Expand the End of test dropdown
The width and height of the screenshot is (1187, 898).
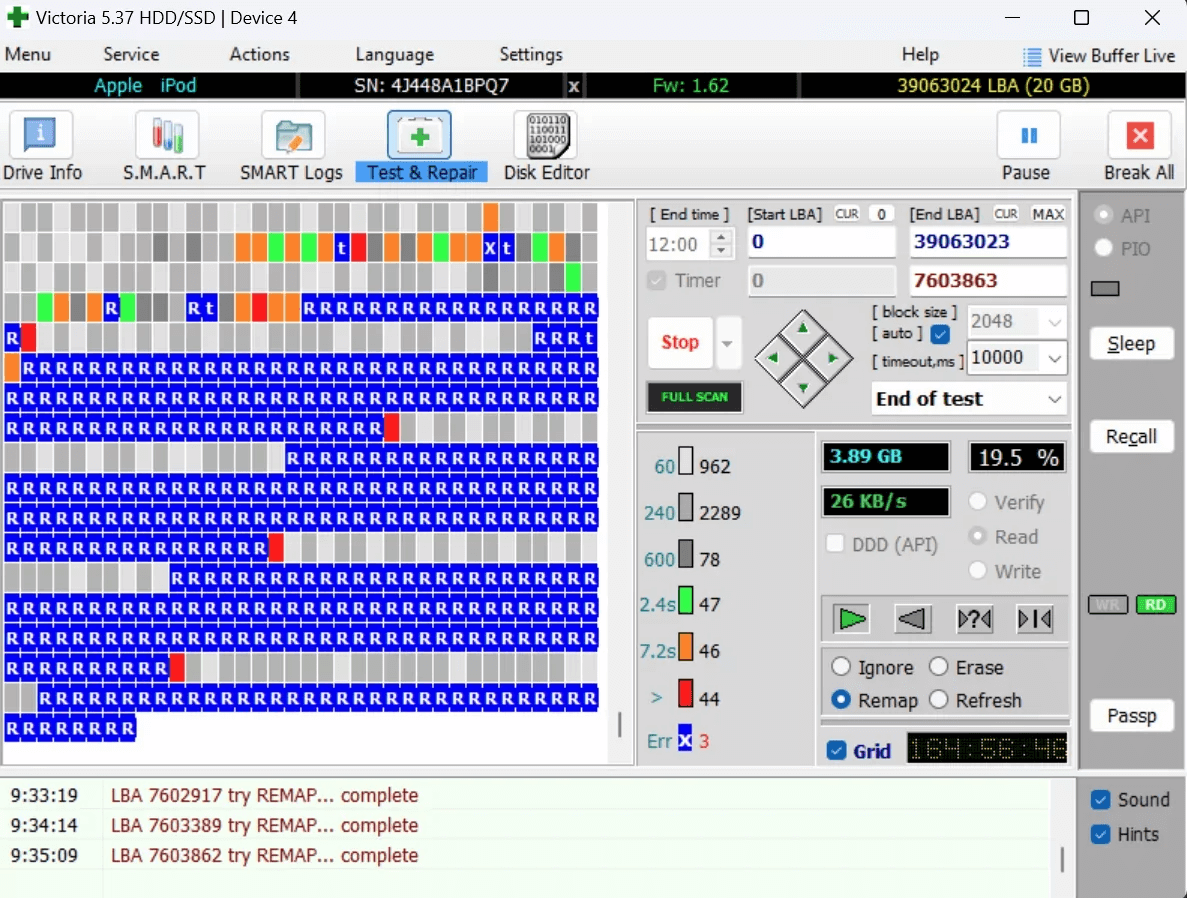pyautogui.click(x=1054, y=399)
